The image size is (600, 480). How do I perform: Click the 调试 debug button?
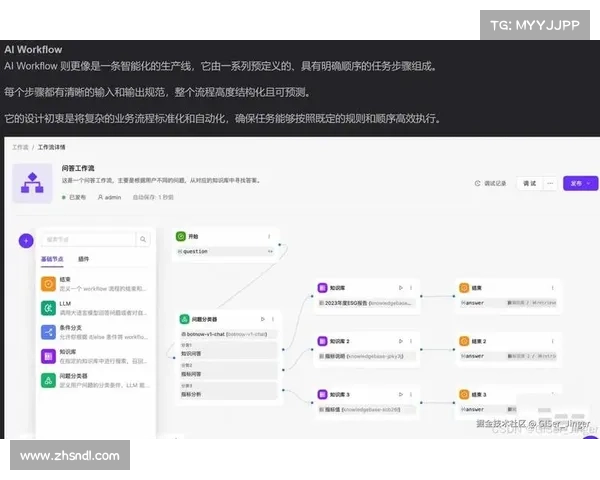click(530, 183)
